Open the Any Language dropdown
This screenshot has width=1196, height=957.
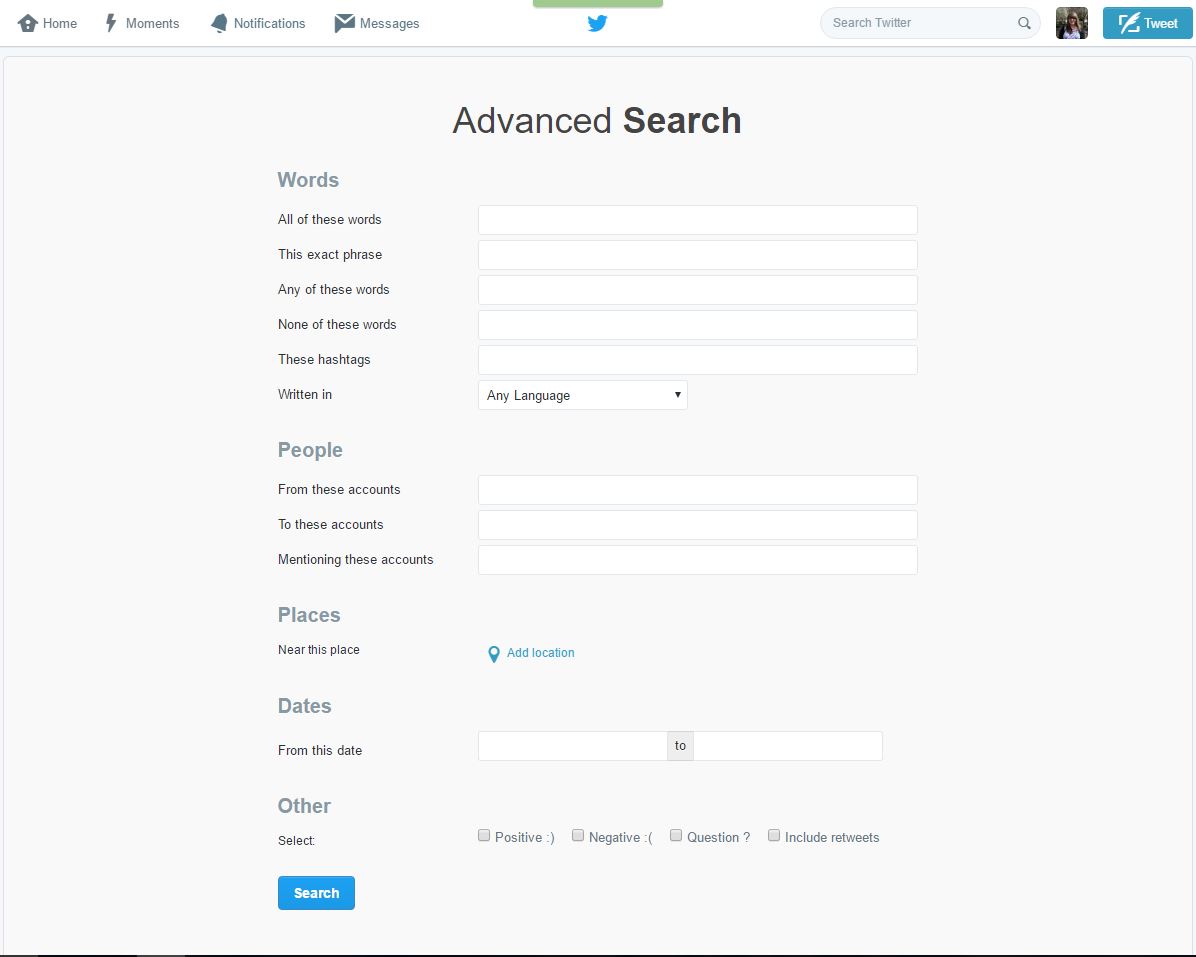click(582, 395)
